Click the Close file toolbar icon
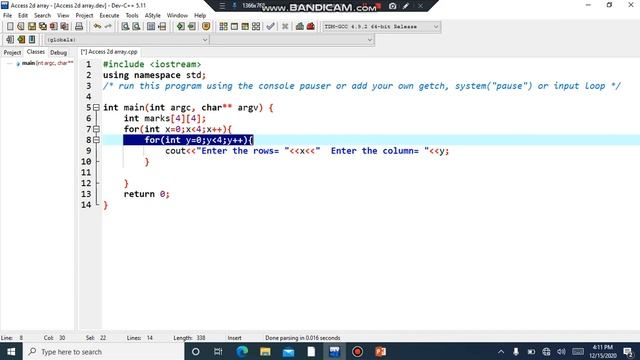640x360 pixels. (53, 27)
